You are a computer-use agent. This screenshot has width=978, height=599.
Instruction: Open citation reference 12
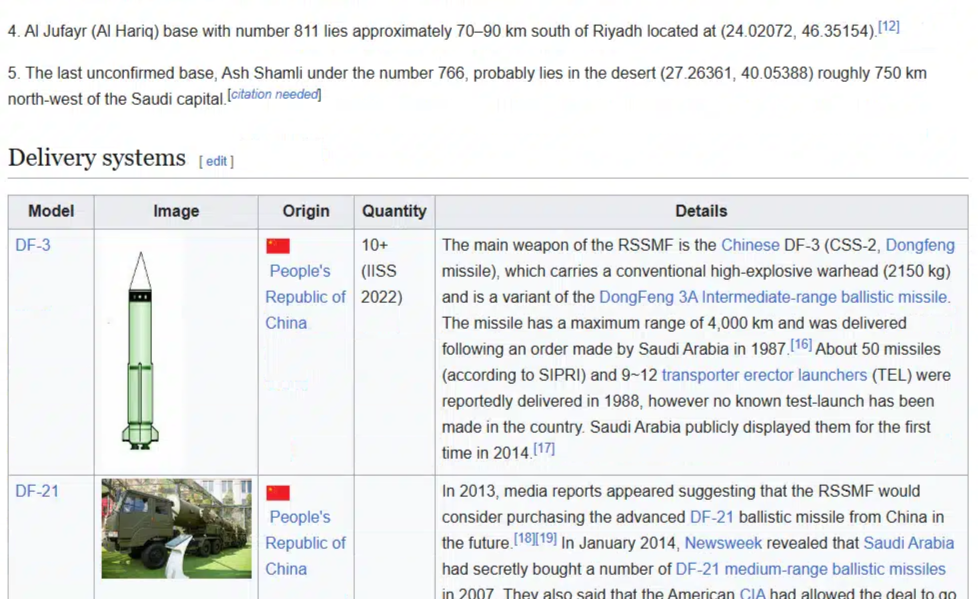pos(889,27)
